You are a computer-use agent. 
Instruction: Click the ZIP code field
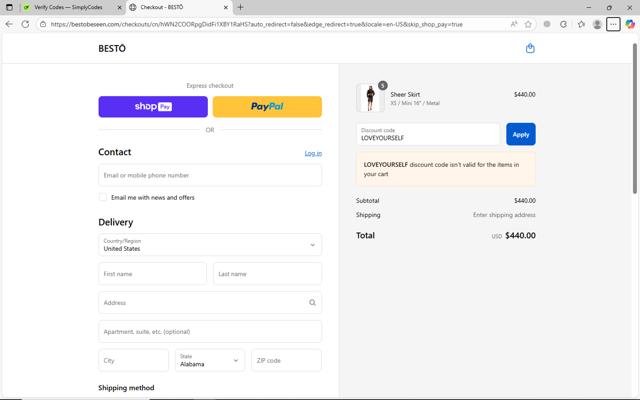point(287,360)
